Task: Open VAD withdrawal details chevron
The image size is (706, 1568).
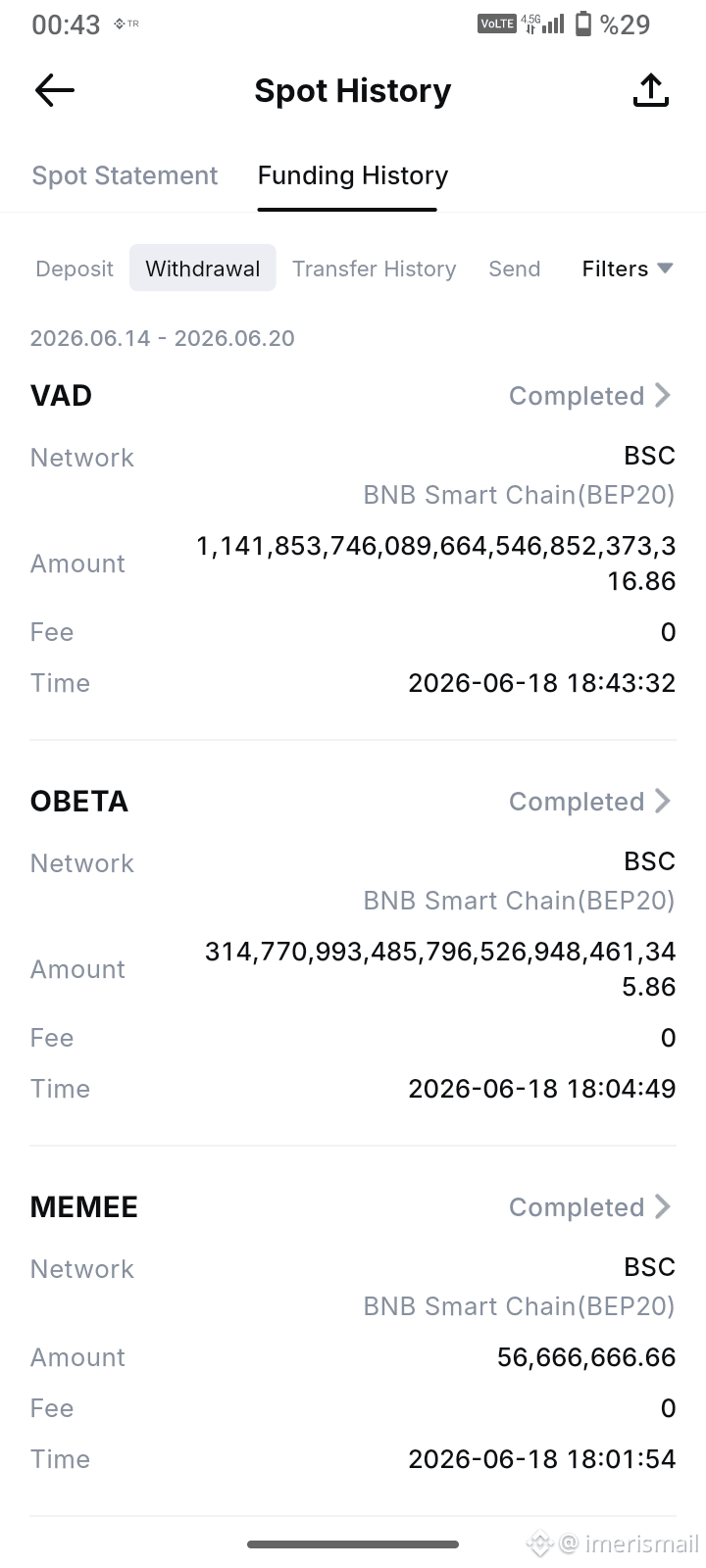Action: pos(663,395)
